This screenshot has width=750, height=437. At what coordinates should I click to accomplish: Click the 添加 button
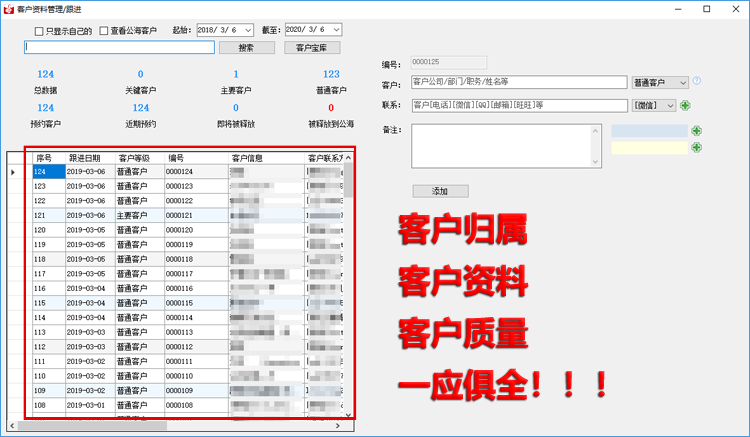[440, 190]
